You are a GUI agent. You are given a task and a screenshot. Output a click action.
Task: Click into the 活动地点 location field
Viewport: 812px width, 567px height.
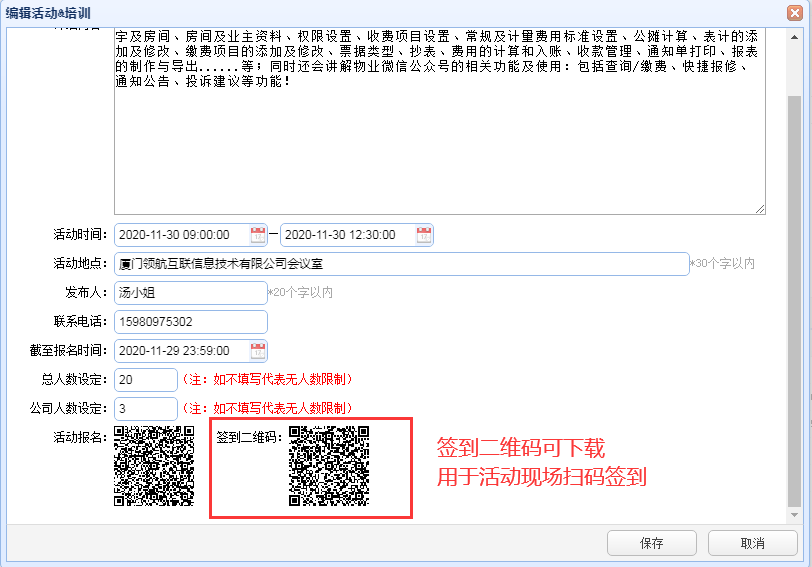click(400, 264)
